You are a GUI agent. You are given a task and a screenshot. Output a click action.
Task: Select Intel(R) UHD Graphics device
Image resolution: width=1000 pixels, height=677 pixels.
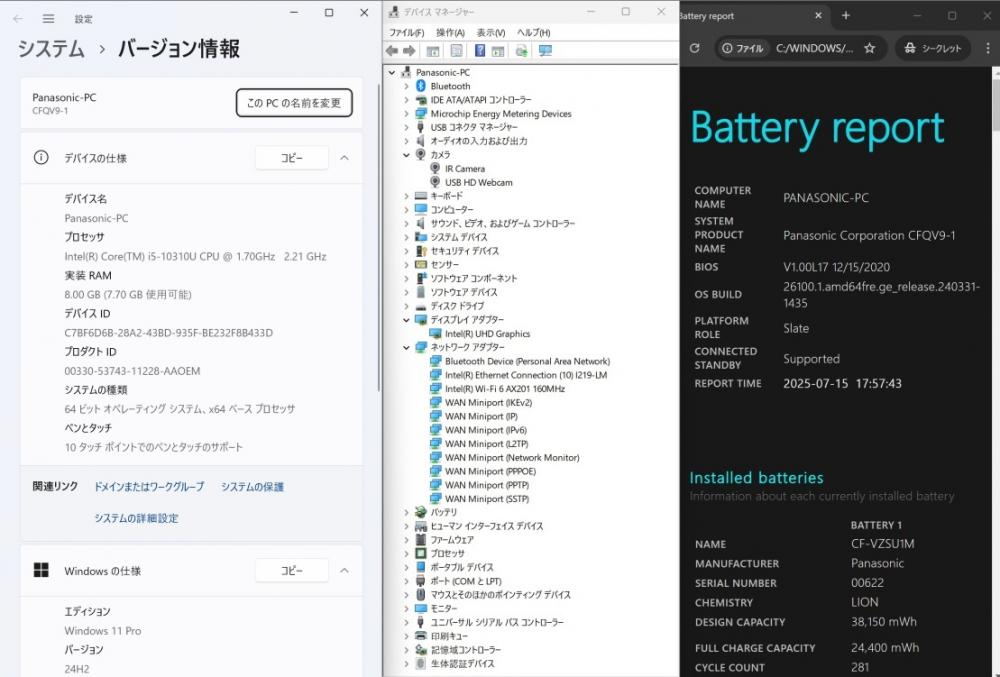tap(487, 333)
